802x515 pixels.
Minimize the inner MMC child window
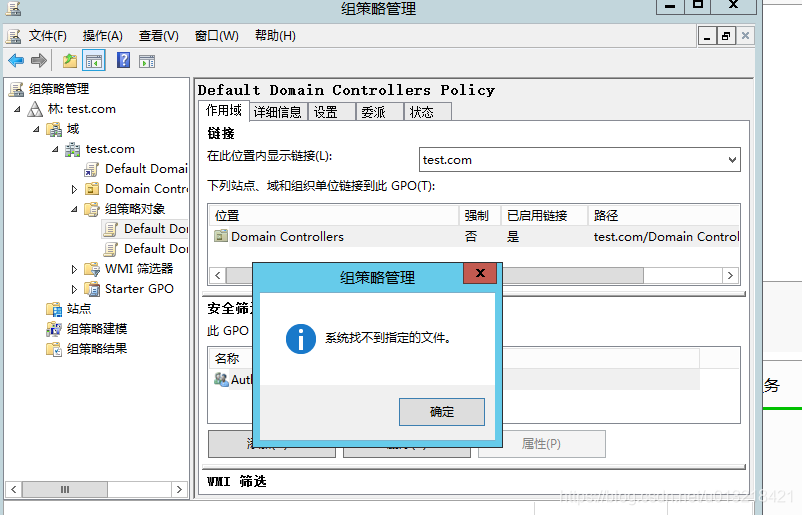click(707, 36)
